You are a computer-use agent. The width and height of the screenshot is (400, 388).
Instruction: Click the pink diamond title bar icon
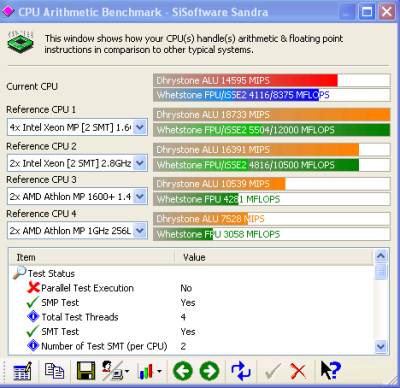point(8,11)
